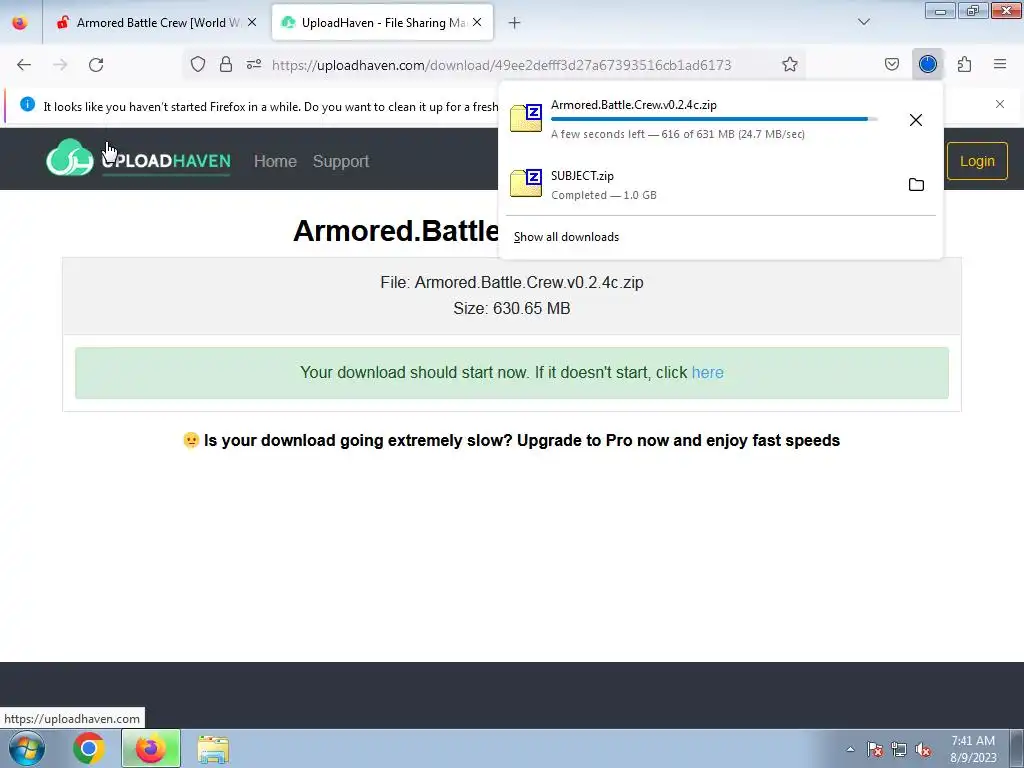Open Show all downloads
1024x768 pixels.
(x=566, y=237)
